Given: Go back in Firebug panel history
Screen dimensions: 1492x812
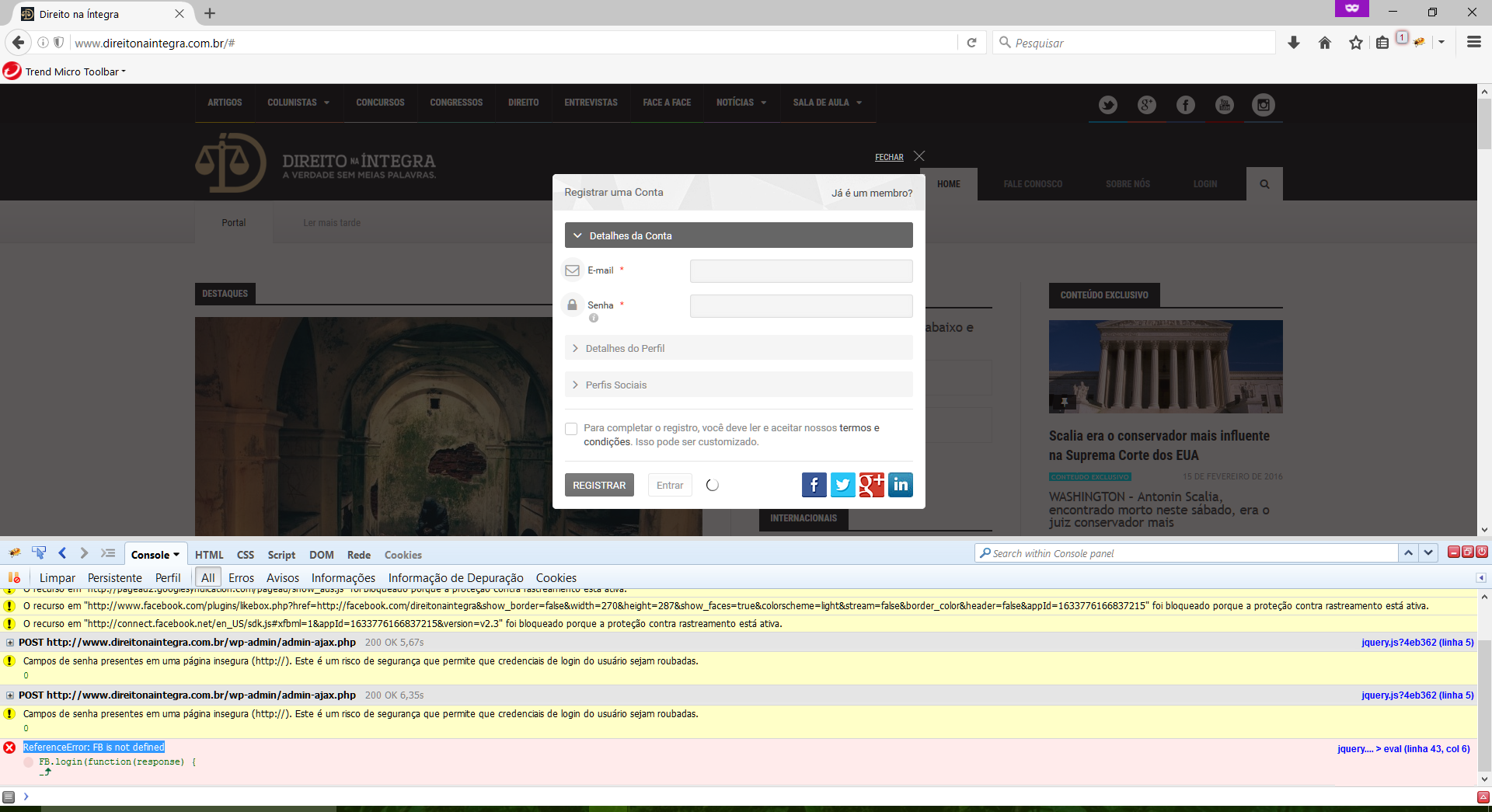Looking at the screenshot, I should [62, 553].
